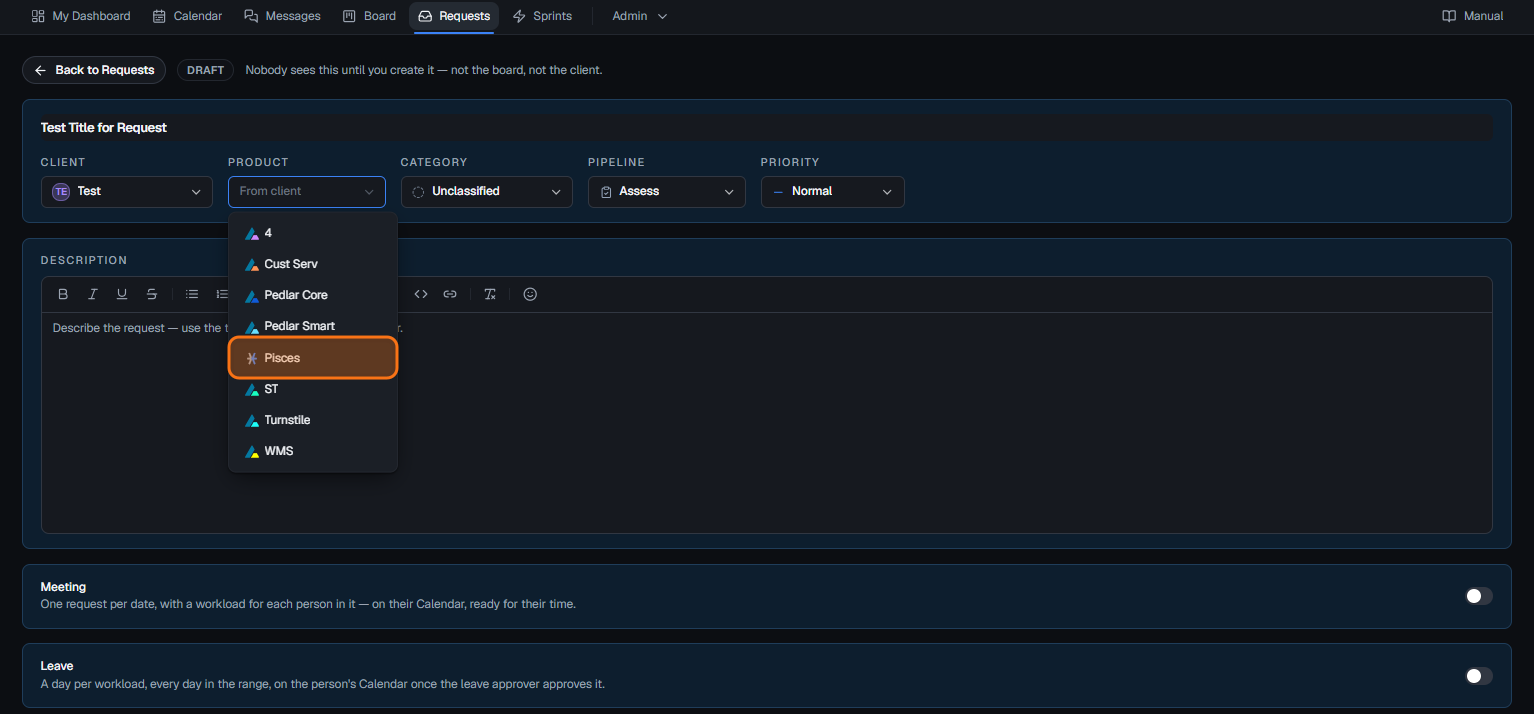Choose Pedlar Core from the product list

click(313, 295)
